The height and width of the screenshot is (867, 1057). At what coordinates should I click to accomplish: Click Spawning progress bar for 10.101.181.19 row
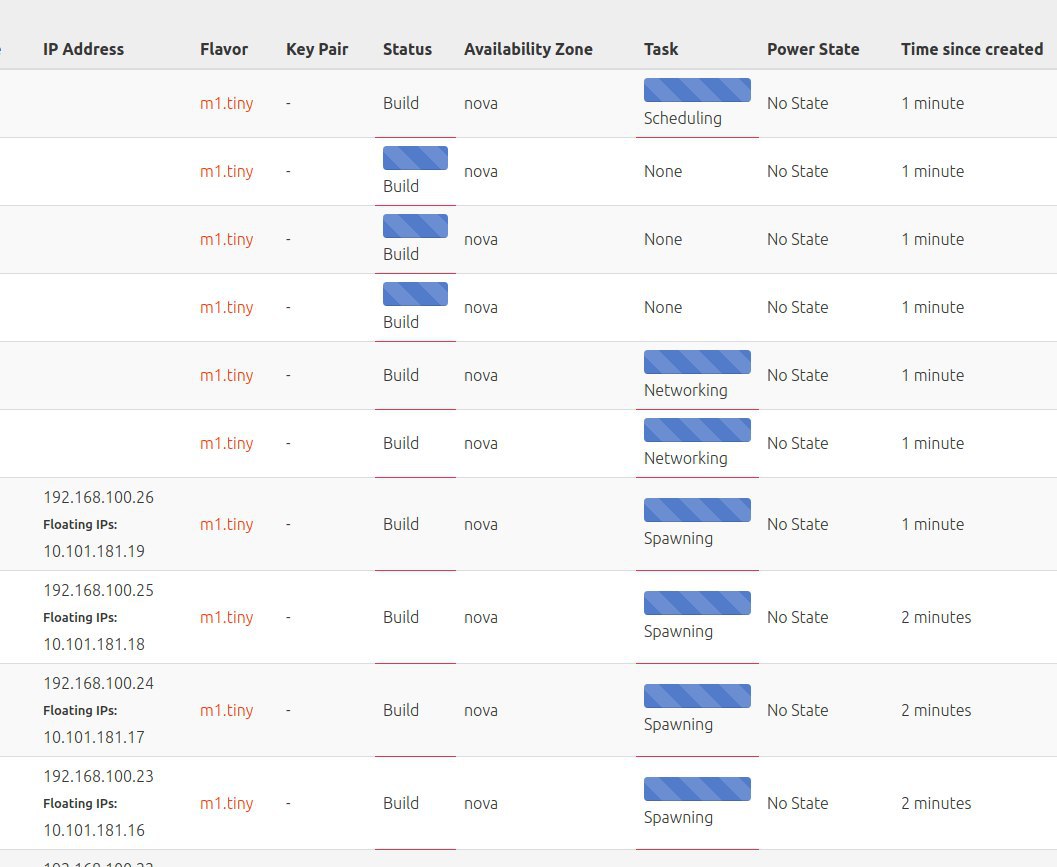(x=697, y=510)
